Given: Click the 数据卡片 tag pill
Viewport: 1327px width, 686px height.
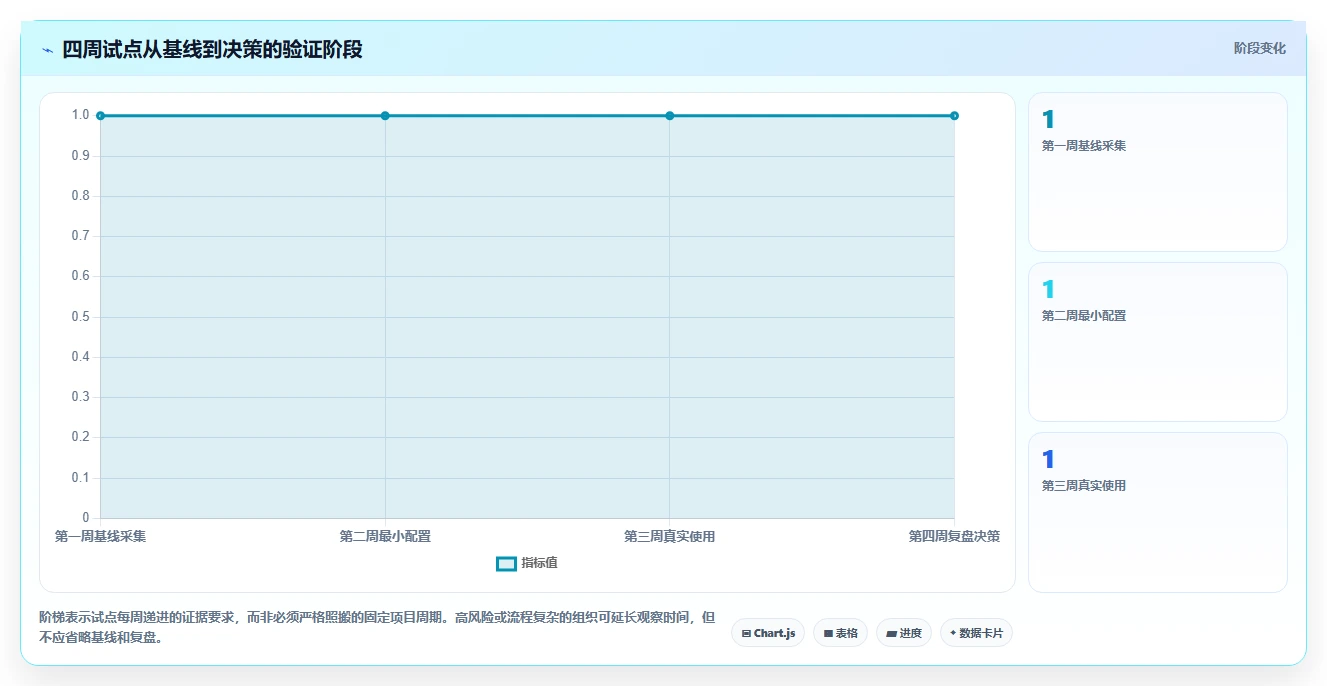Looking at the screenshot, I should (x=976, y=633).
